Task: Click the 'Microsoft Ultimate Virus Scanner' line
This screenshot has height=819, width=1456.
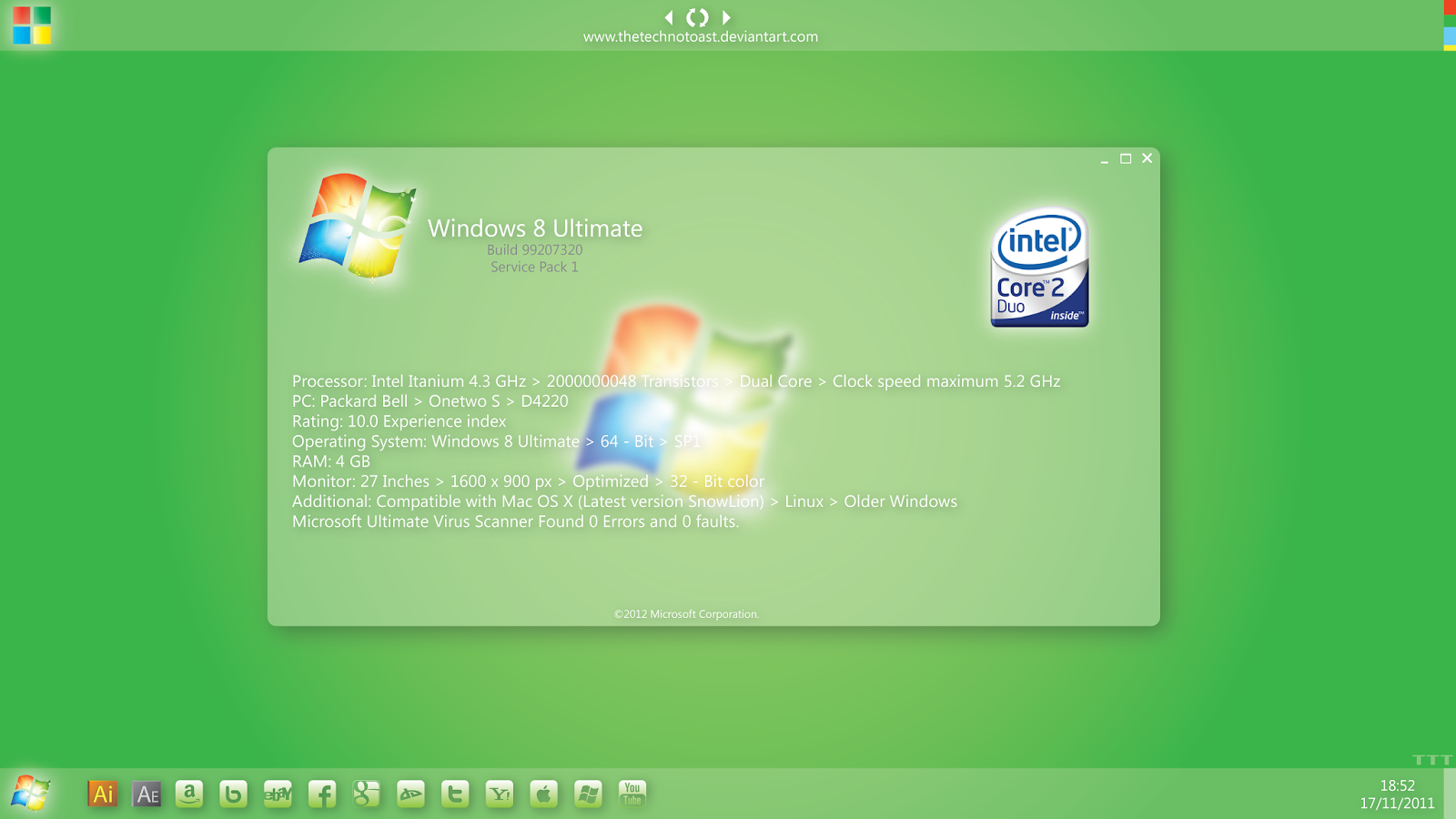Action: 515,521
